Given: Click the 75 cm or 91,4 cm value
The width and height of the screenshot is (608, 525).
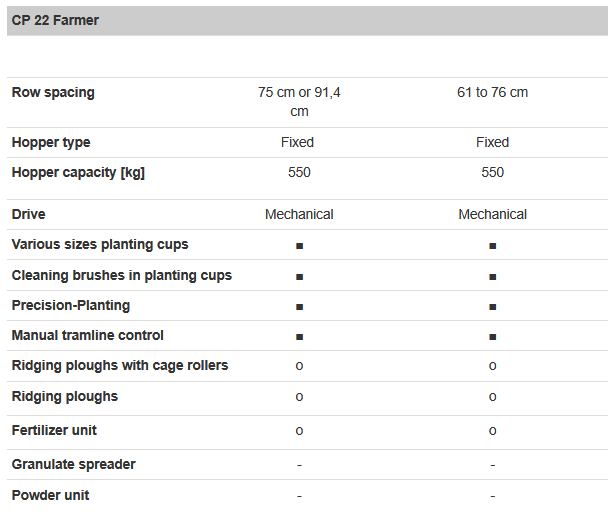Looking at the screenshot, I should click(299, 102).
